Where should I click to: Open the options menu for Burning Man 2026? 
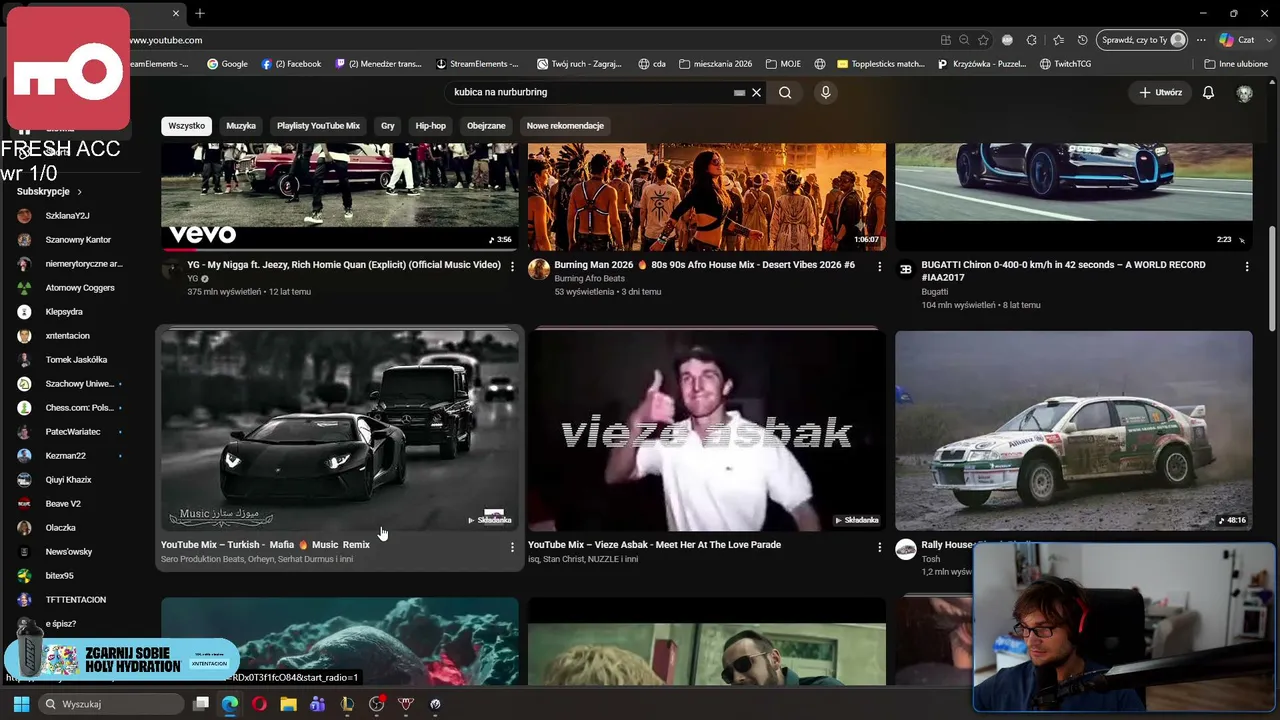[x=879, y=267]
